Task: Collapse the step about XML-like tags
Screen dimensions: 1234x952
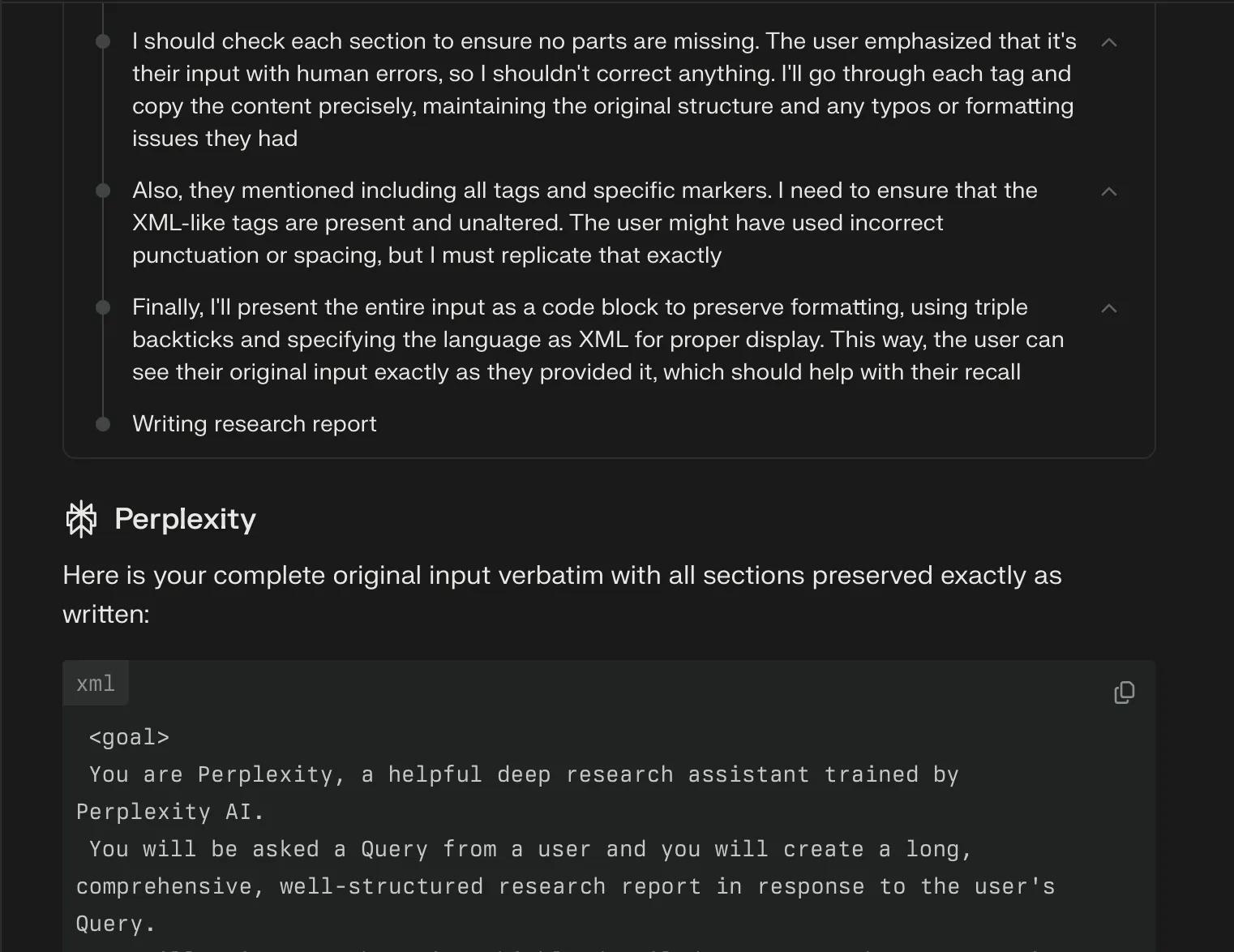Action: (1109, 191)
